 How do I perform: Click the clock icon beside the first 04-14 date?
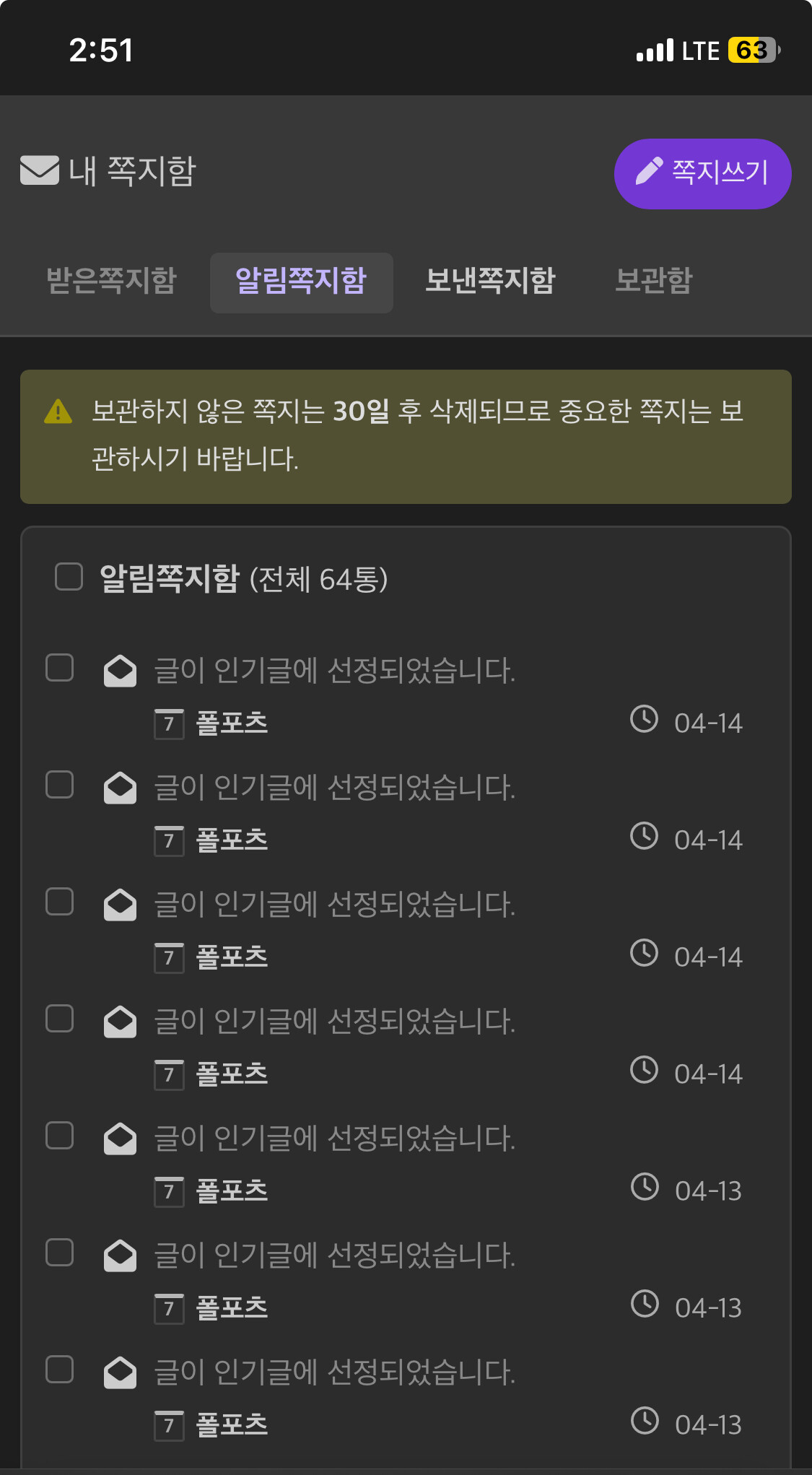click(644, 719)
